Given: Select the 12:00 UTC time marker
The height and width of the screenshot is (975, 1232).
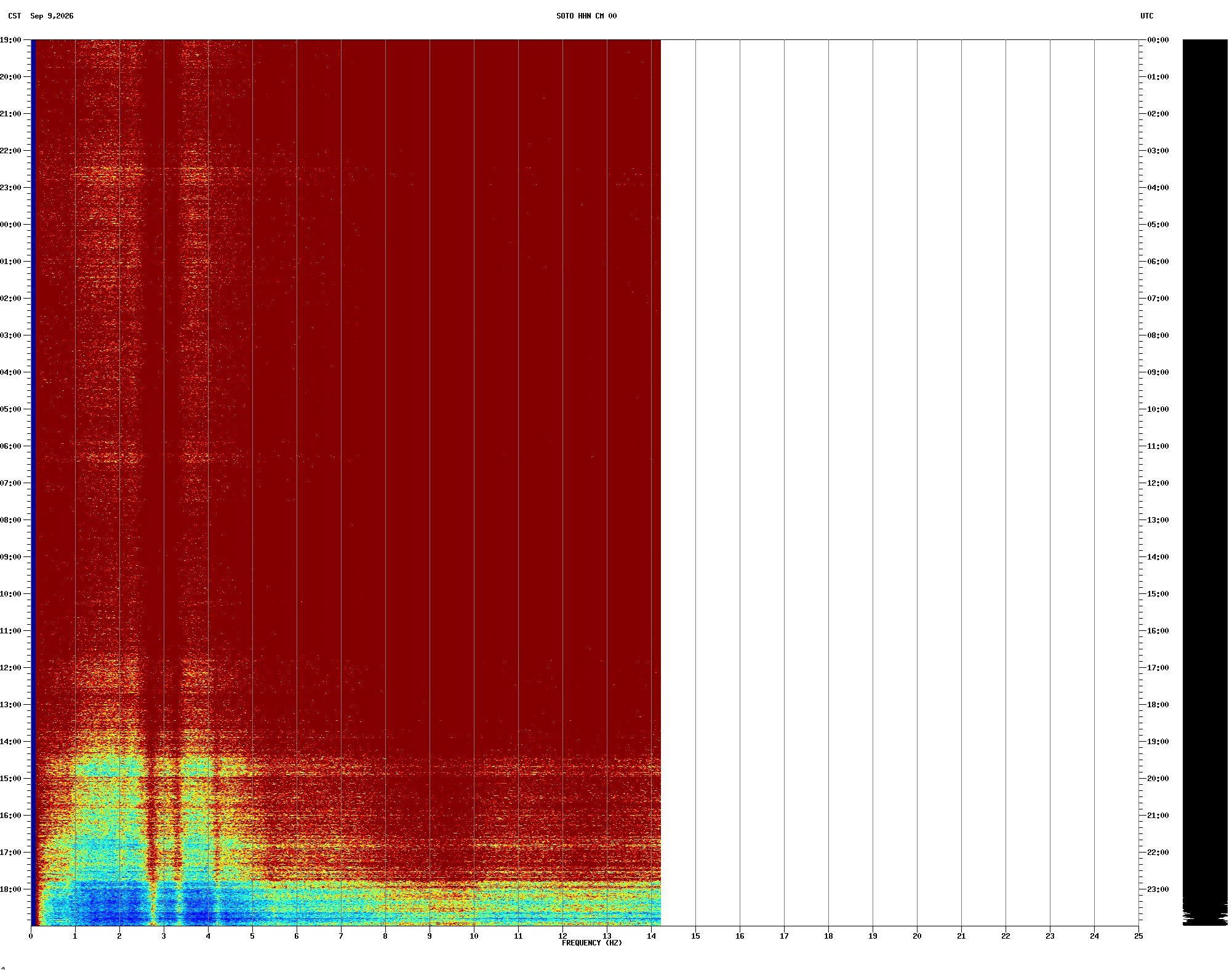Looking at the screenshot, I should [1158, 483].
